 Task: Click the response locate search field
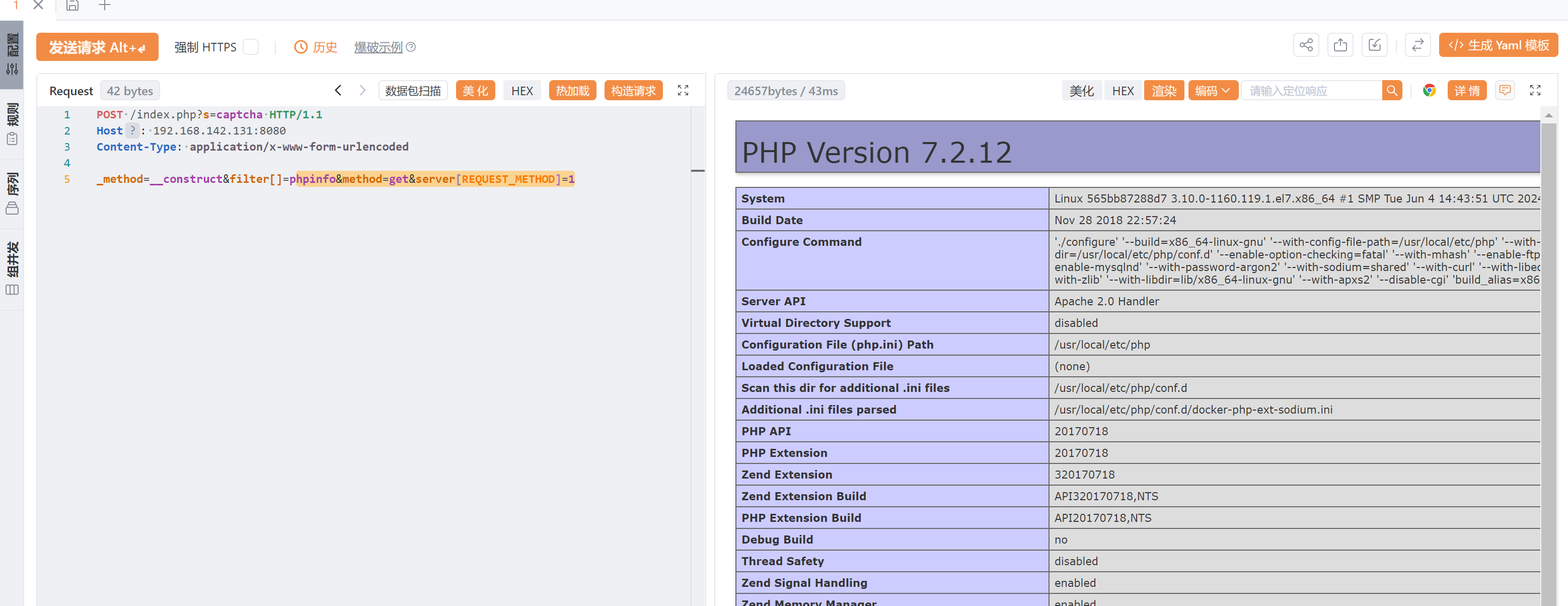pyautogui.click(x=1312, y=91)
